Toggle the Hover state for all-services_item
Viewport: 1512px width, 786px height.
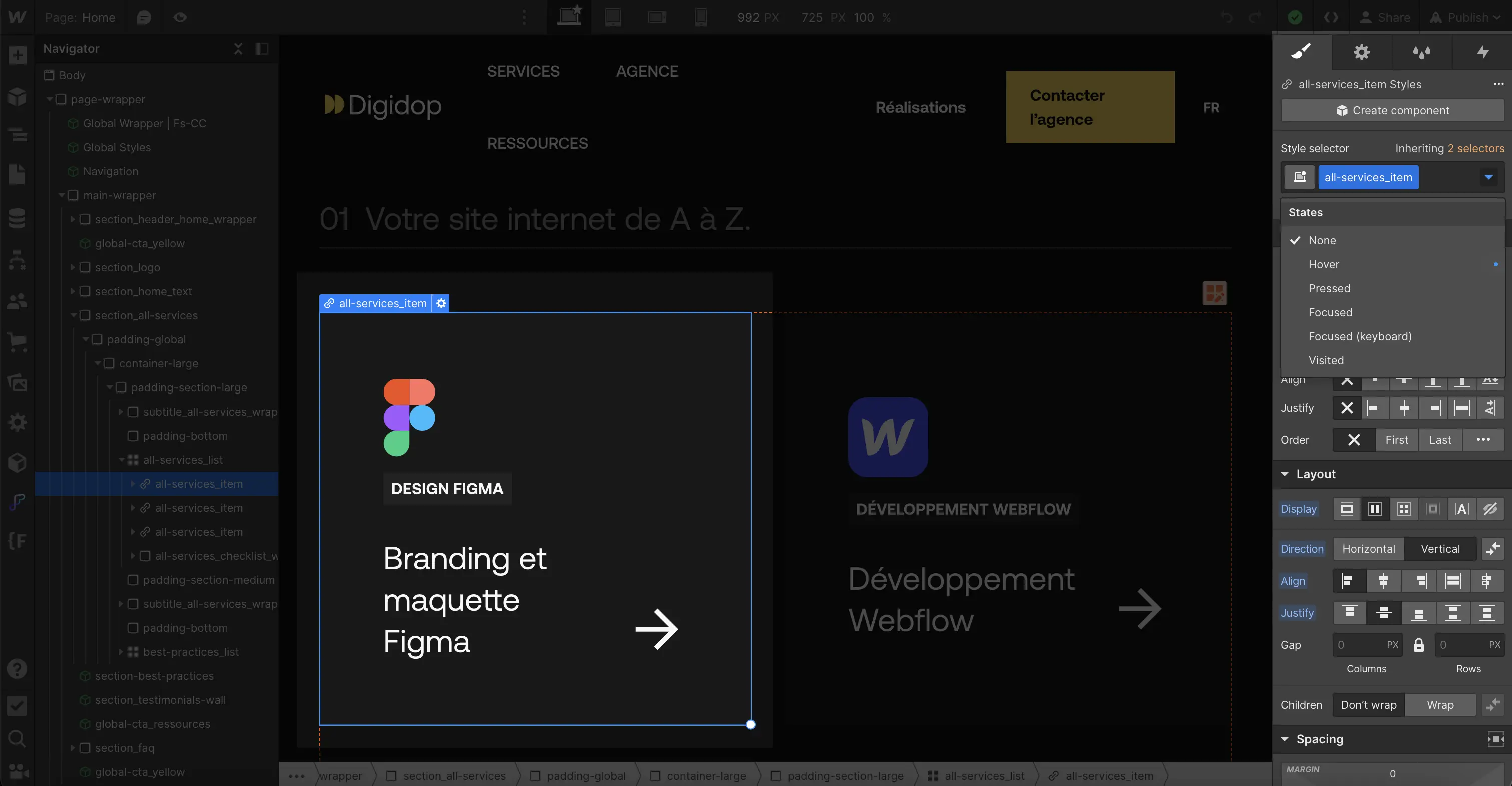pyautogui.click(x=1324, y=264)
